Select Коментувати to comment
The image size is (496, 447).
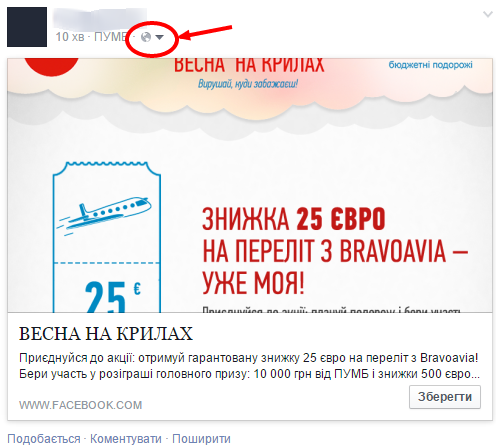click(x=126, y=439)
